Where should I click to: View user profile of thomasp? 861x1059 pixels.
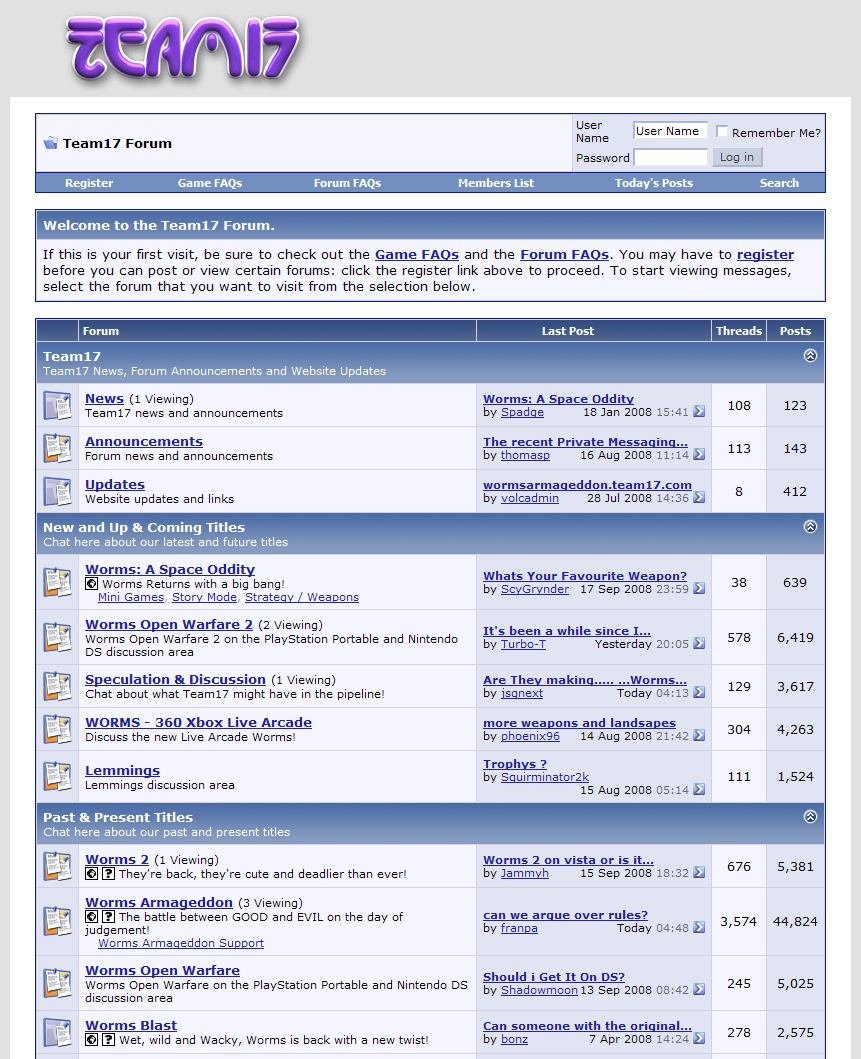[525, 455]
